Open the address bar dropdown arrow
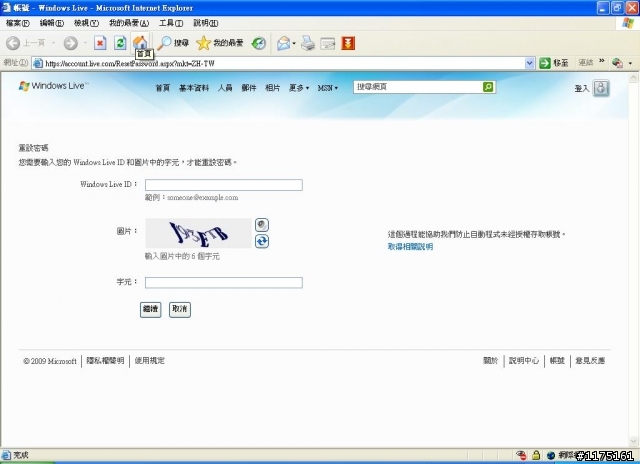Viewport: 640px width, 464px height. (529, 63)
